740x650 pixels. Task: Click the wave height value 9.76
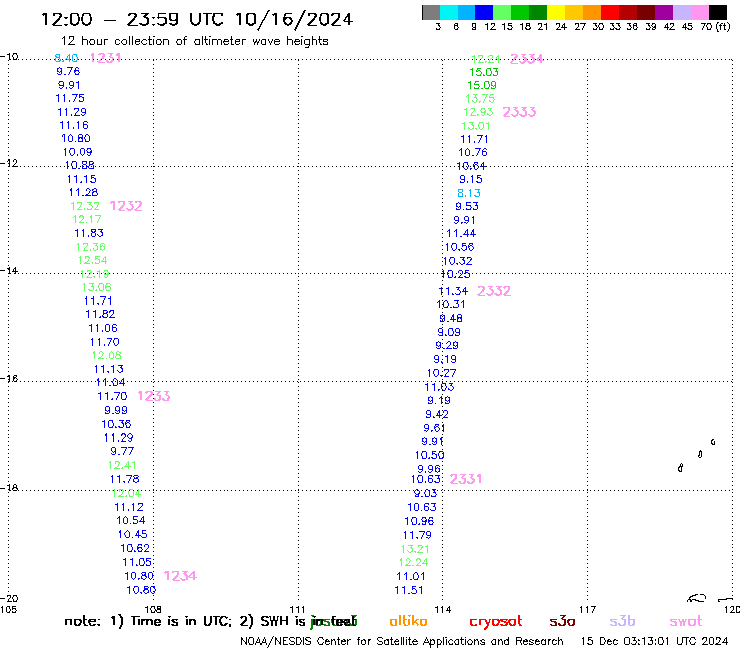coord(68,71)
